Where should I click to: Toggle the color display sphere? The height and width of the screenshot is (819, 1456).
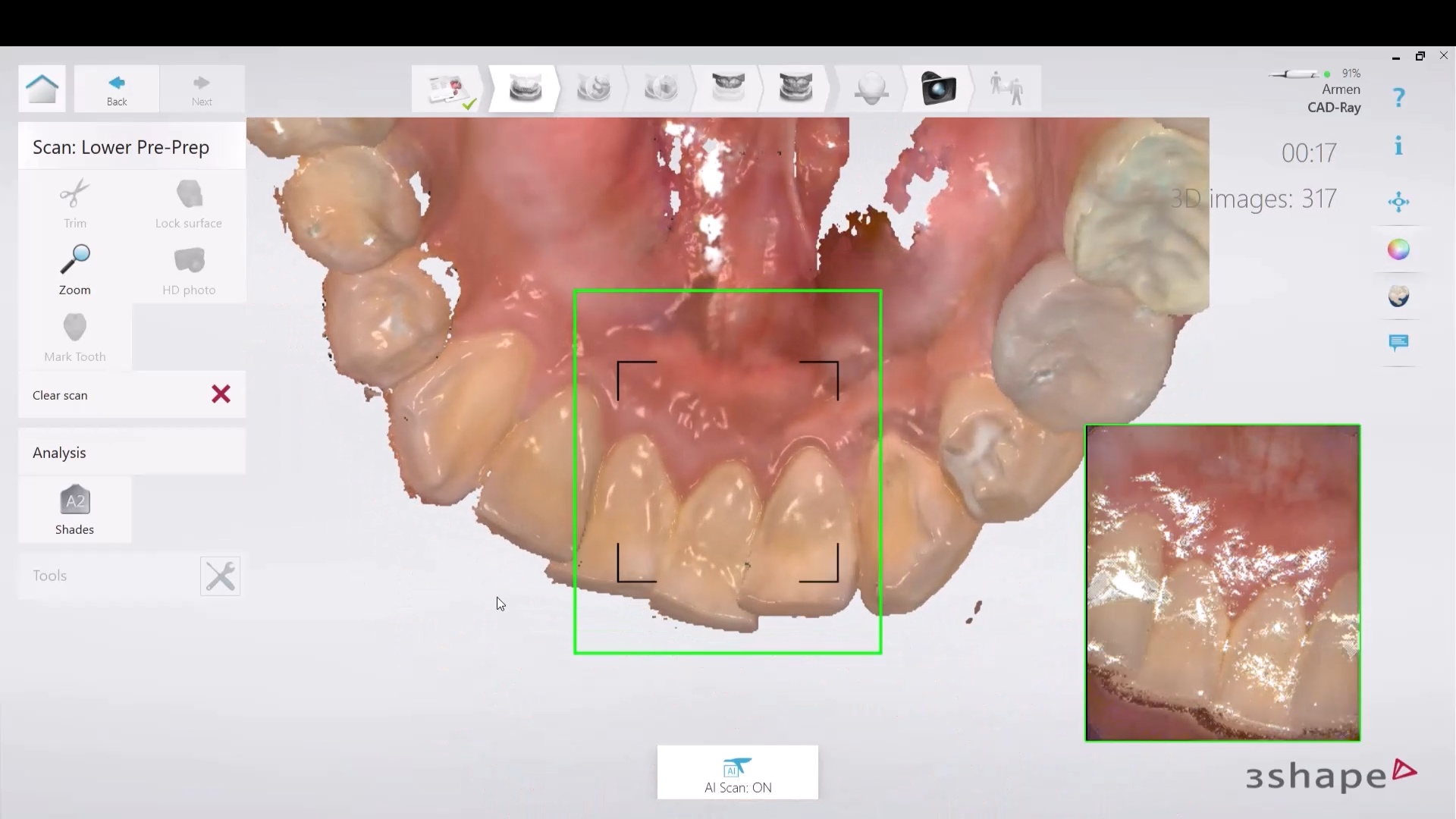[x=1399, y=249]
